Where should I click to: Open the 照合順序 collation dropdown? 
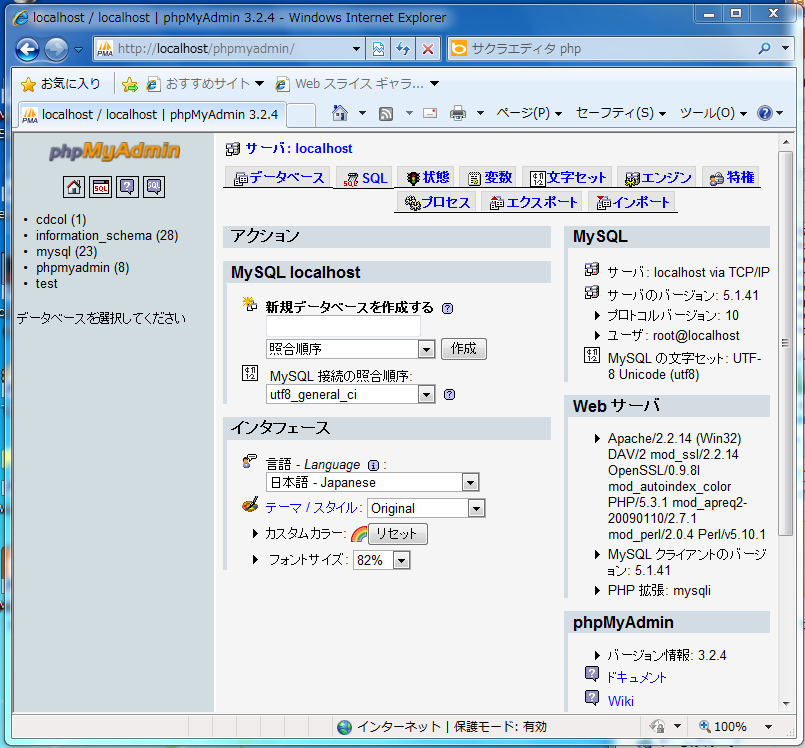click(426, 349)
